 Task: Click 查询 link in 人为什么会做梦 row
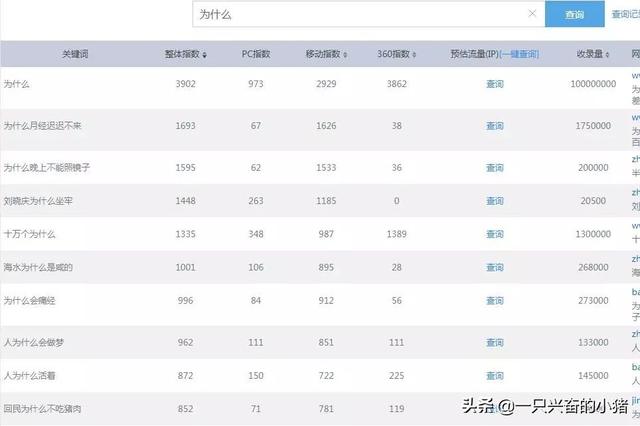(495, 343)
